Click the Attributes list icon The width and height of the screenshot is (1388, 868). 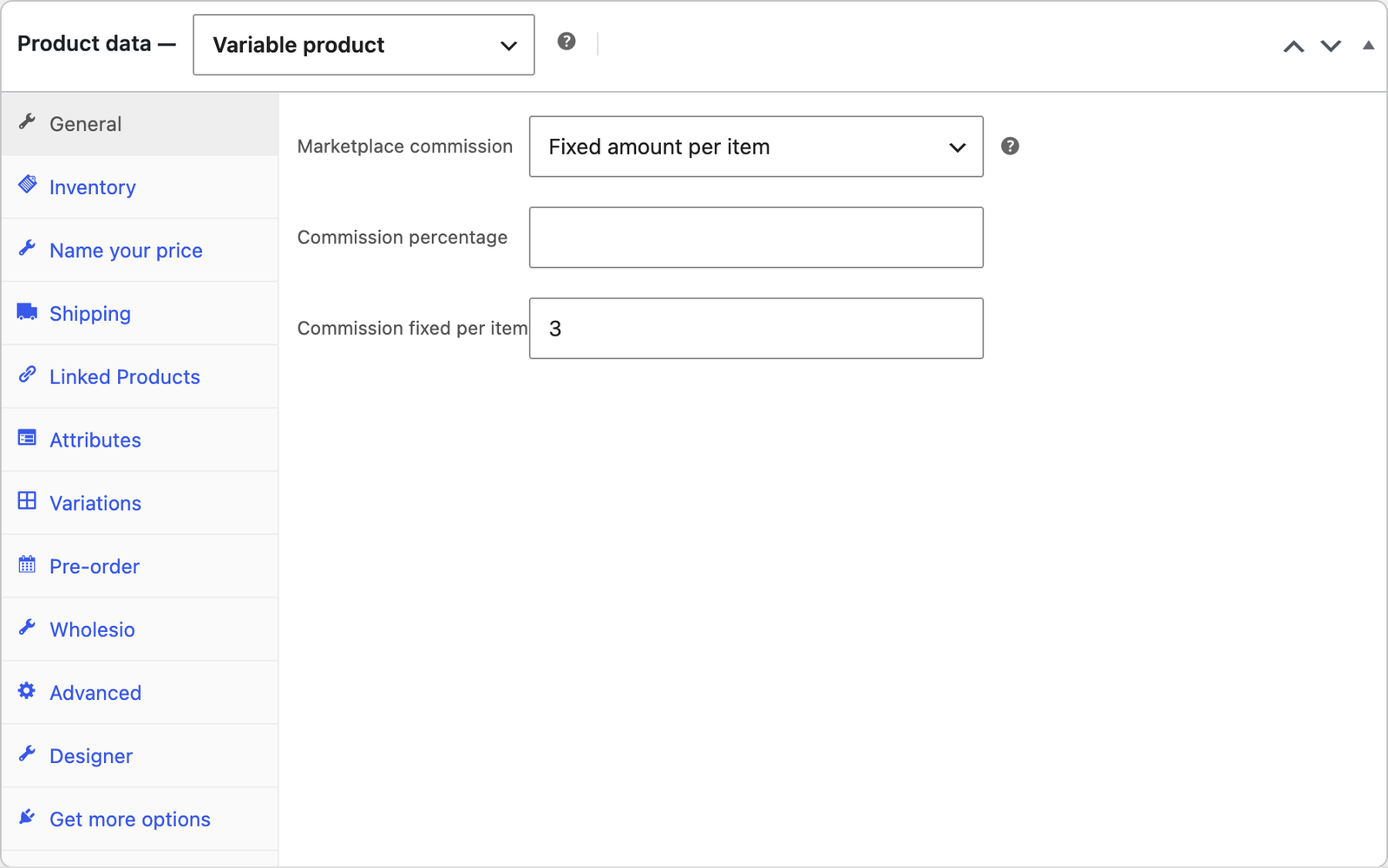coord(28,438)
